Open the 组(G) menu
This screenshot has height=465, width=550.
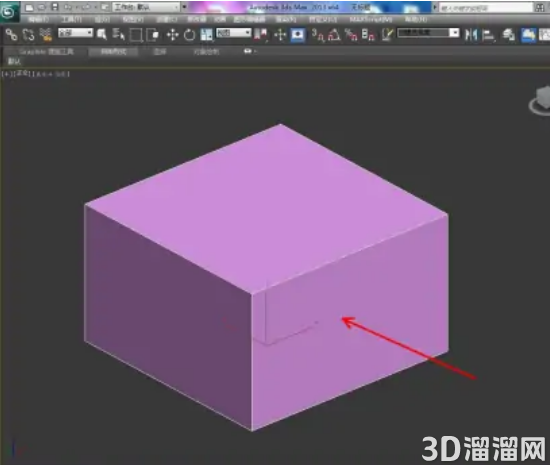(x=102, y=19)
